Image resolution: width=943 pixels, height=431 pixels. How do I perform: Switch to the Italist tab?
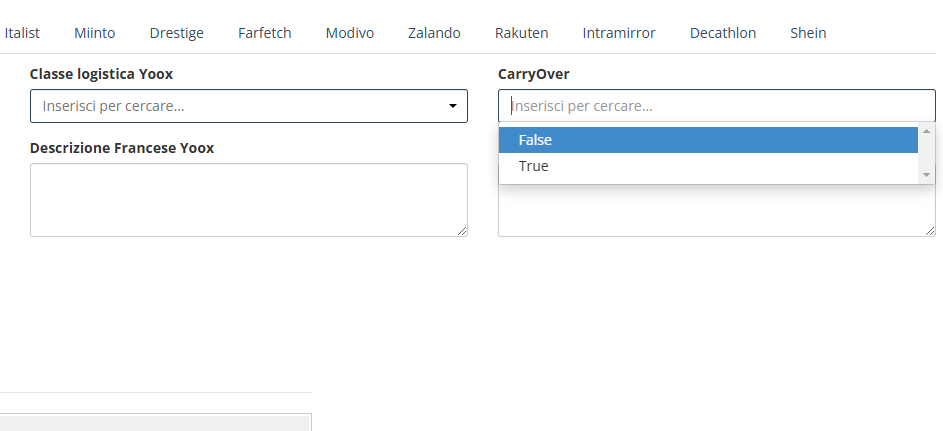click(22, 33)
